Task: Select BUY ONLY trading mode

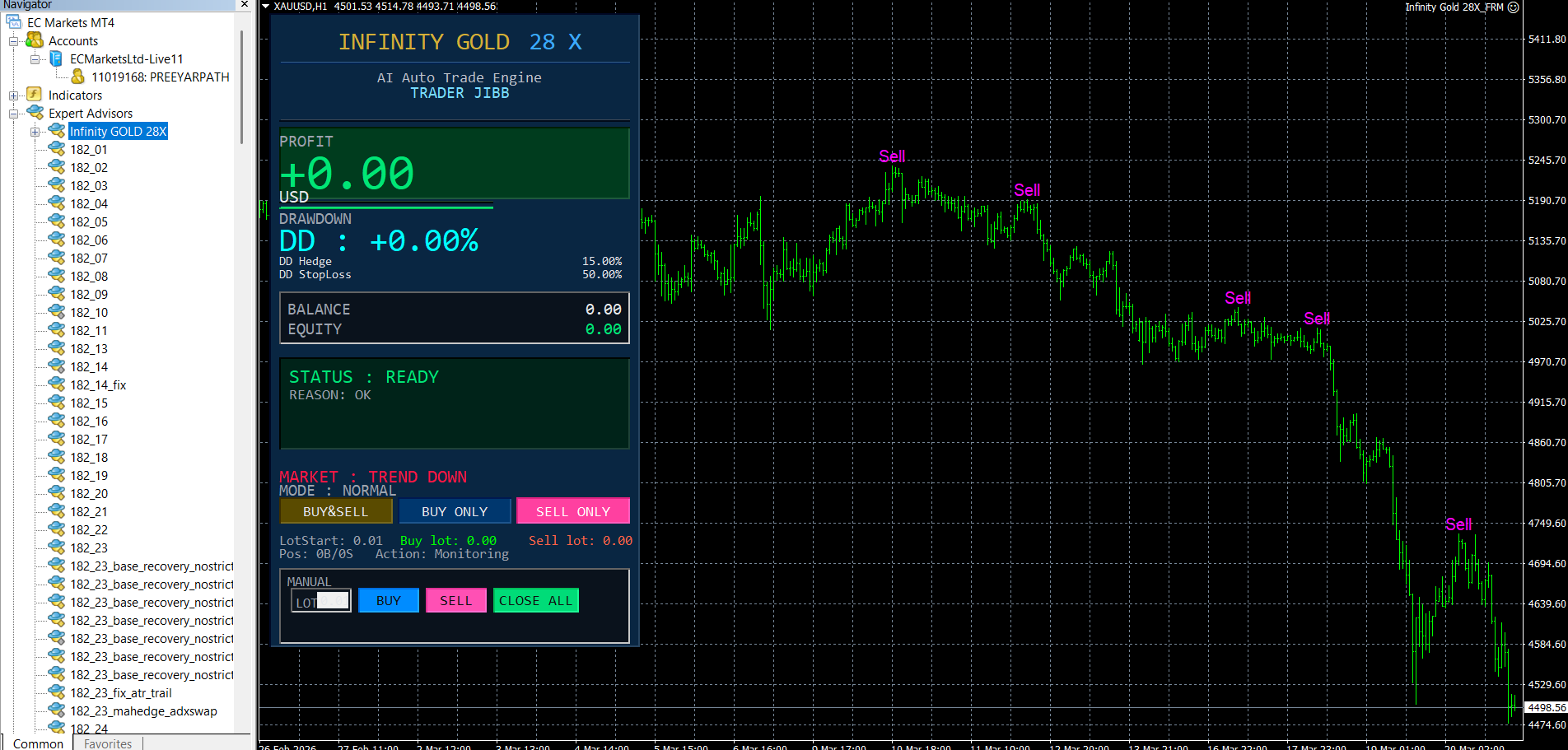Action: [x=455, y=511]
